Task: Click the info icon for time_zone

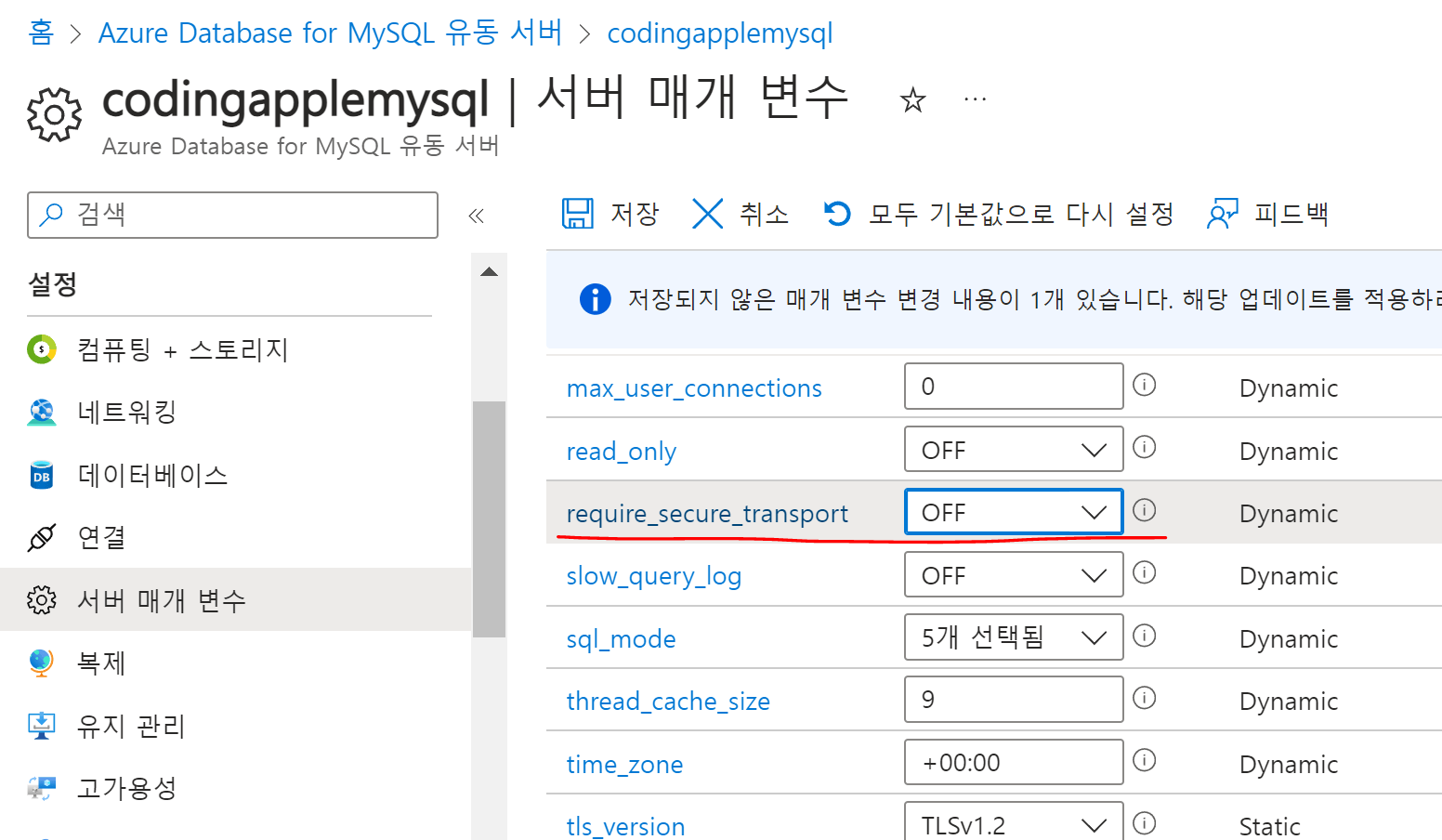Action: coord(1145,760)
